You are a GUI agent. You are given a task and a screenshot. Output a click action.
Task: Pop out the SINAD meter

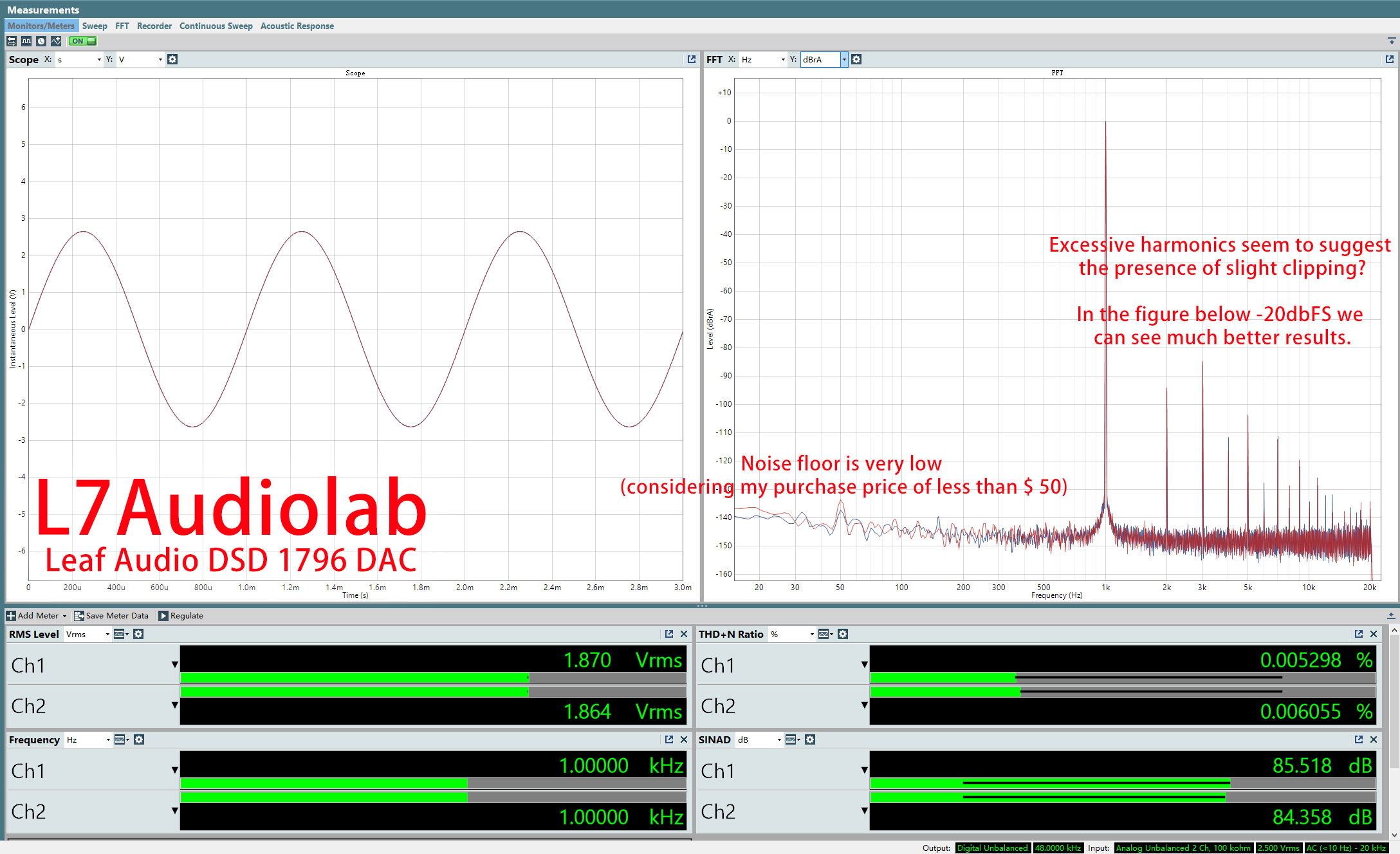[x=1359, y=739]
